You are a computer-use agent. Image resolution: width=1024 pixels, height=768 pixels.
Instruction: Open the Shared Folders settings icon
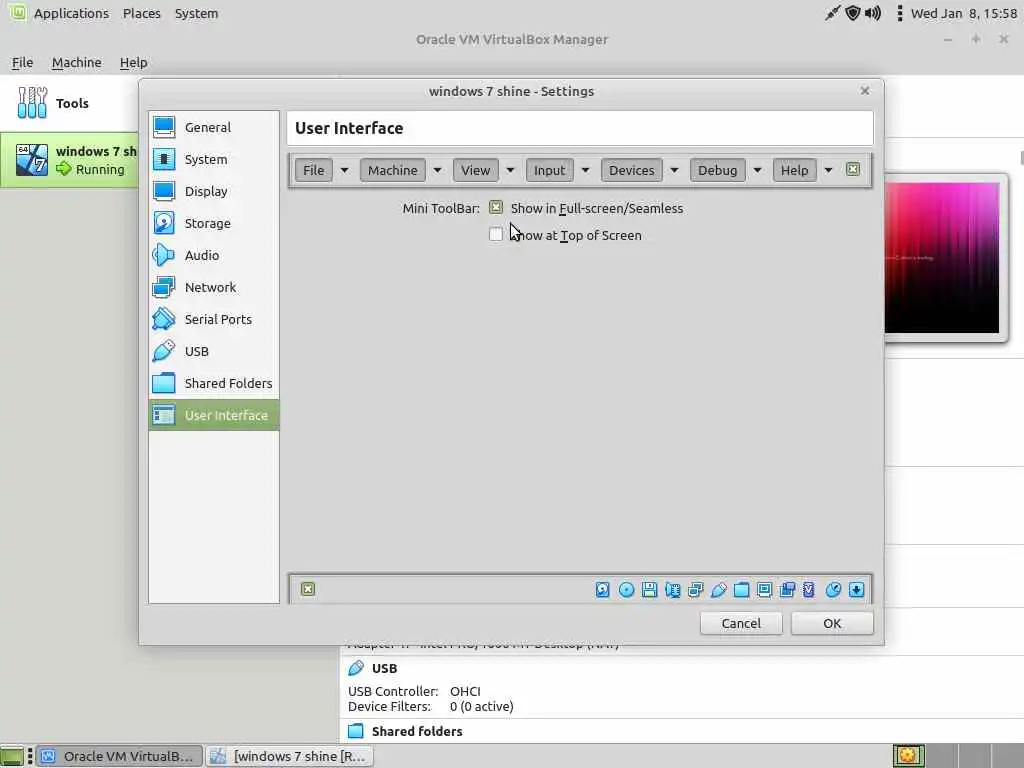point(164,383)
